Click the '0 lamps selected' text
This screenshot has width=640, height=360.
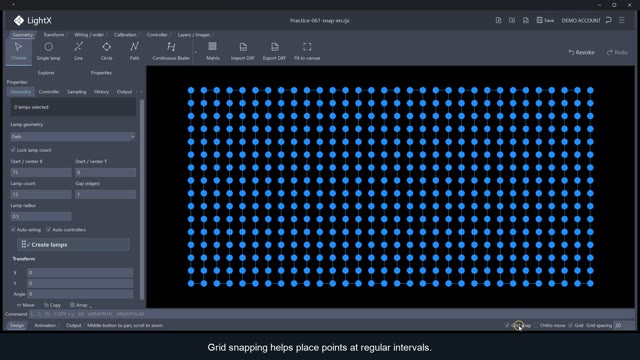pos(31,107)
